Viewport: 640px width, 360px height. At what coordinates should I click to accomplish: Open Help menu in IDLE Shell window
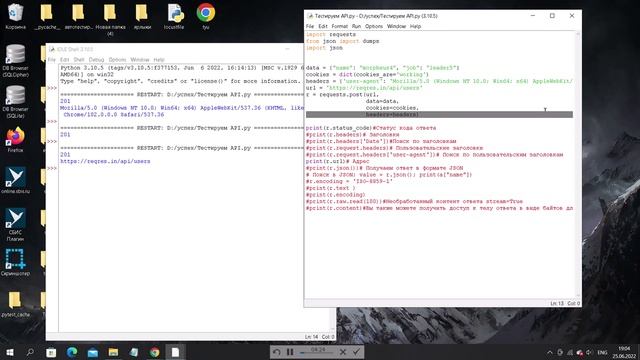tap(159, 60)
